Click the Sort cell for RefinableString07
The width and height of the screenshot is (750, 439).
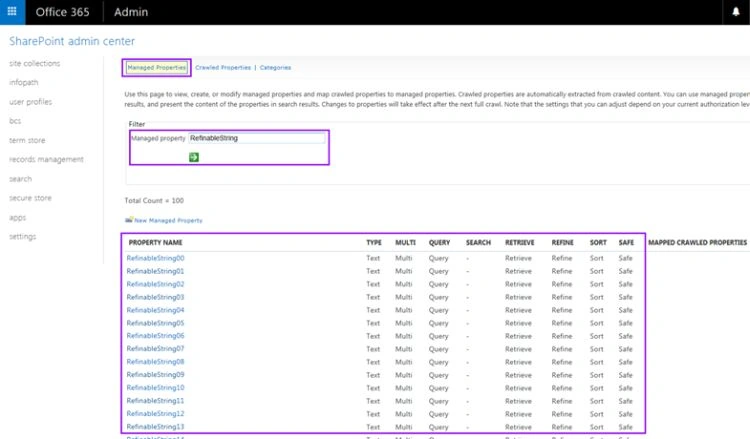click(x=596, y=349)
